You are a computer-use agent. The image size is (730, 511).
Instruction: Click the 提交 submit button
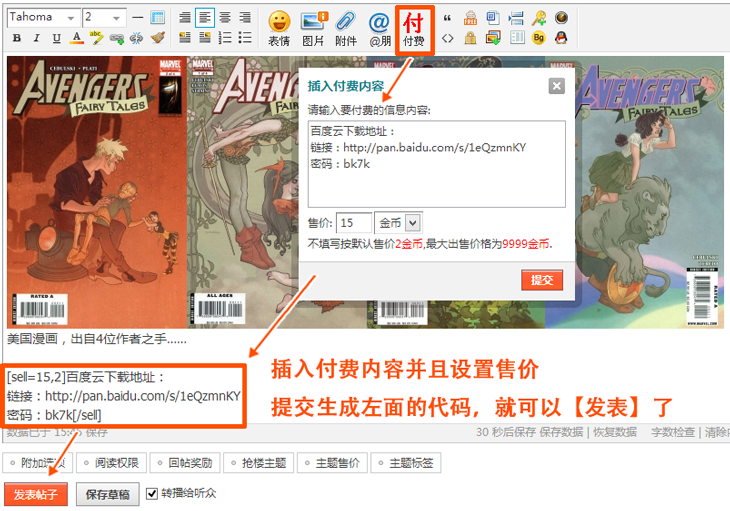pos(542,280)
